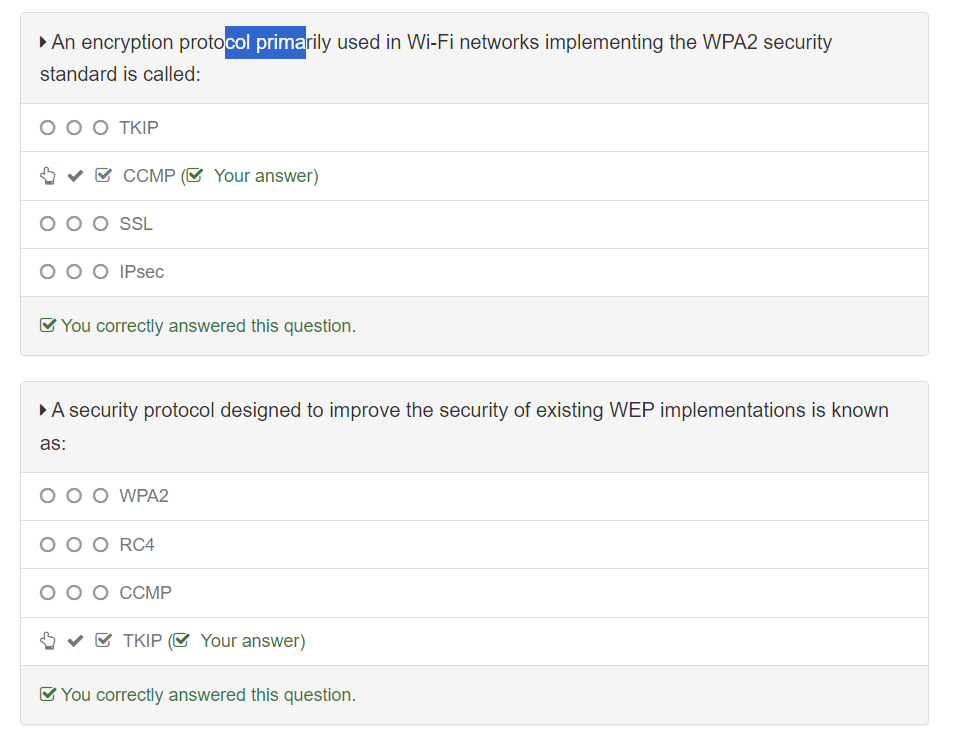Viewport: 958px width, 741px height.
Task: Click the highlighted 'col prima' text selection
Action: coord(265,42)
